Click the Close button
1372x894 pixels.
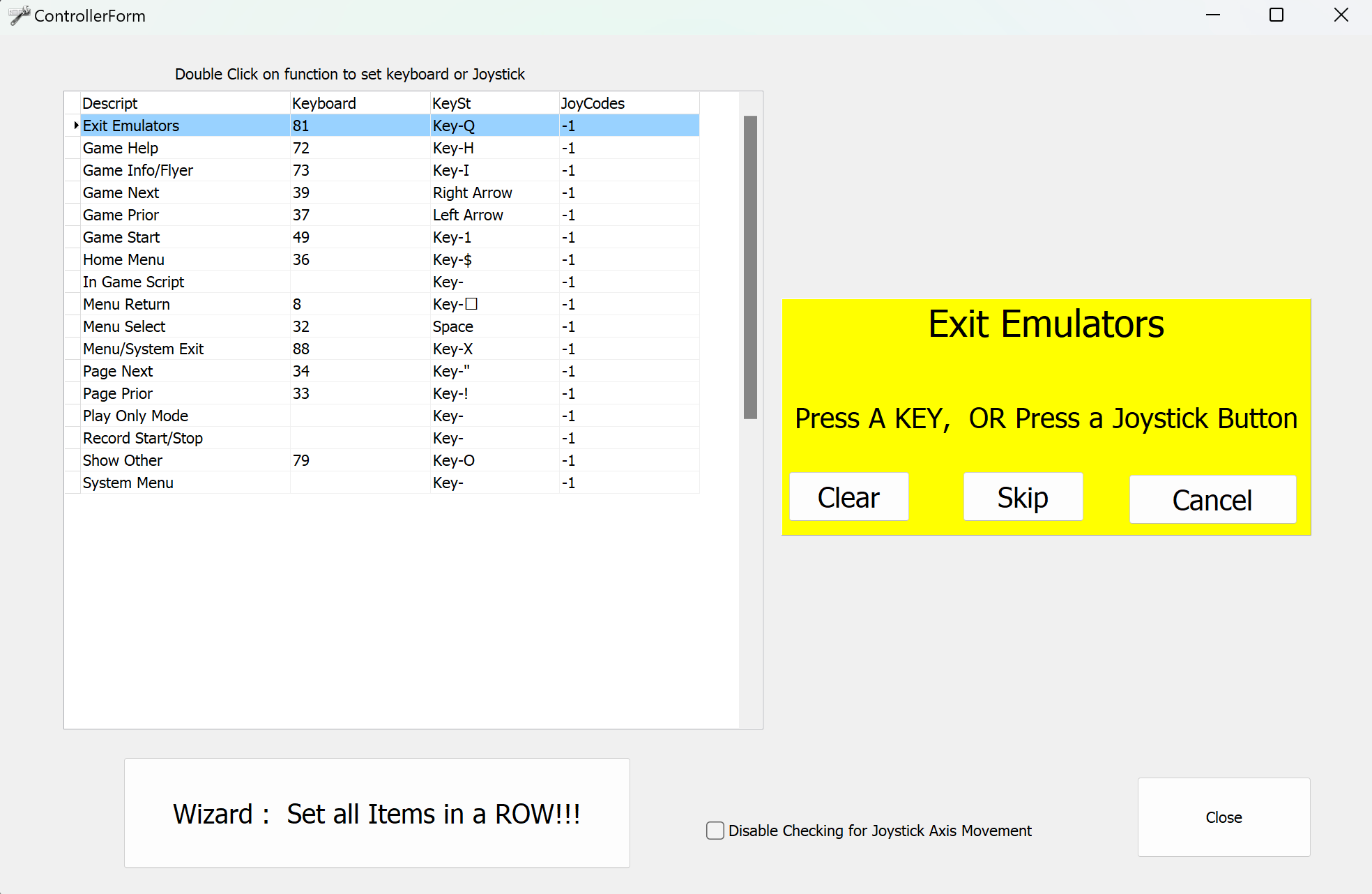(1224, 817)
